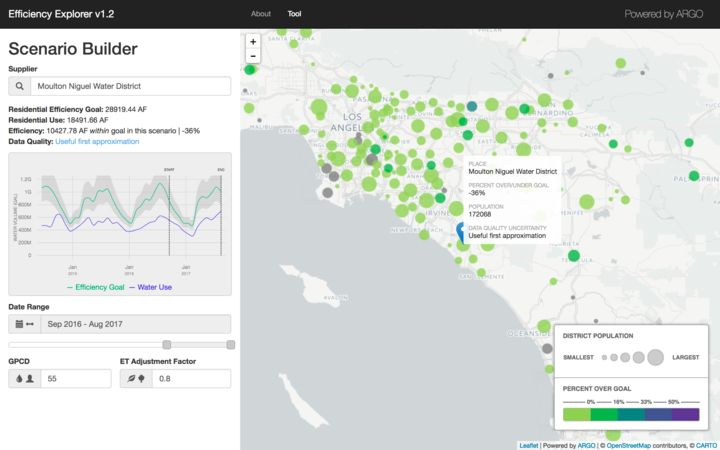This screenshot has height=450, width=720.
Task: Zoom in on the map
Action: (253, 42)
